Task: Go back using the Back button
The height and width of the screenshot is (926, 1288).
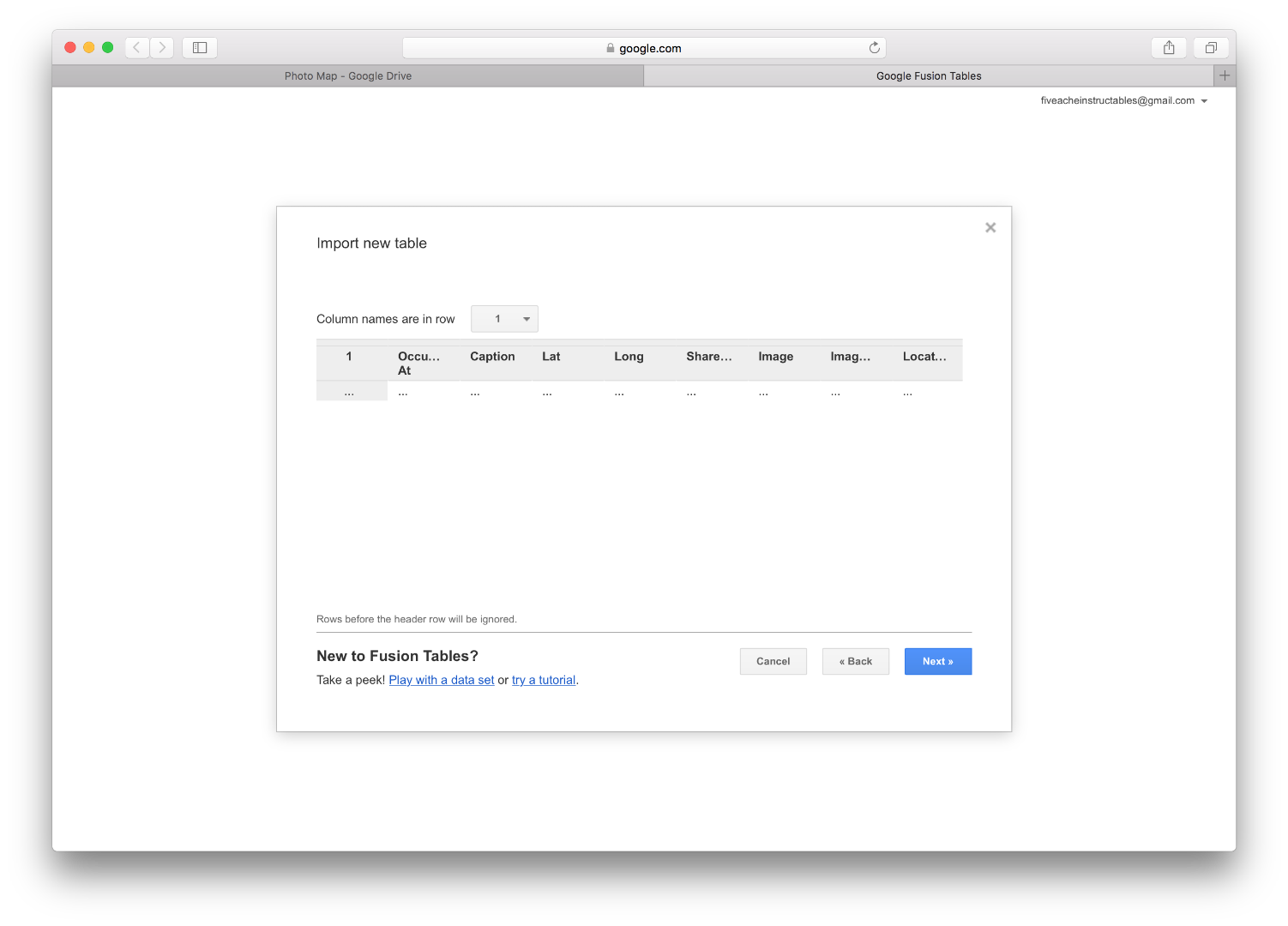Action: coord(855,661)
